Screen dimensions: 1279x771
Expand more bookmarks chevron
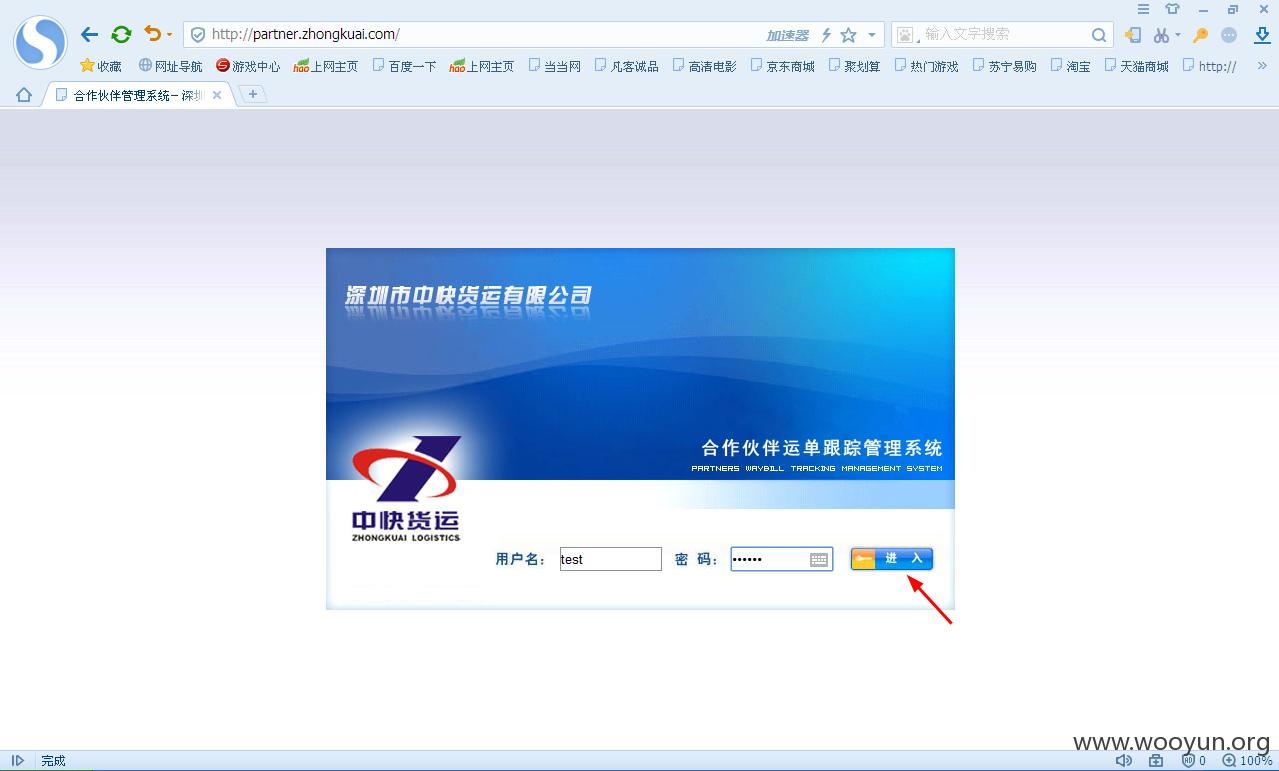1262,66
